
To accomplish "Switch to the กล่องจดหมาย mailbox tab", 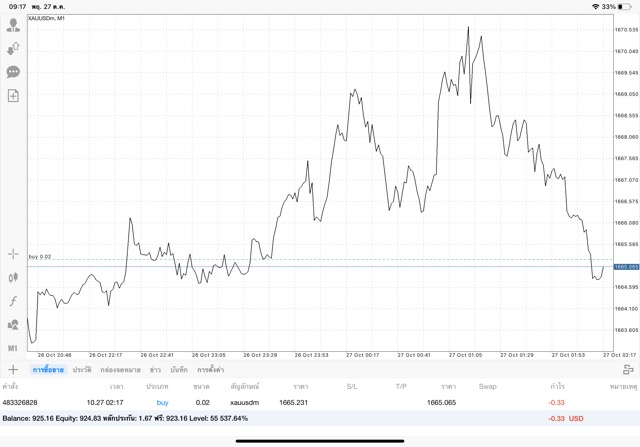I will point(120,370).
